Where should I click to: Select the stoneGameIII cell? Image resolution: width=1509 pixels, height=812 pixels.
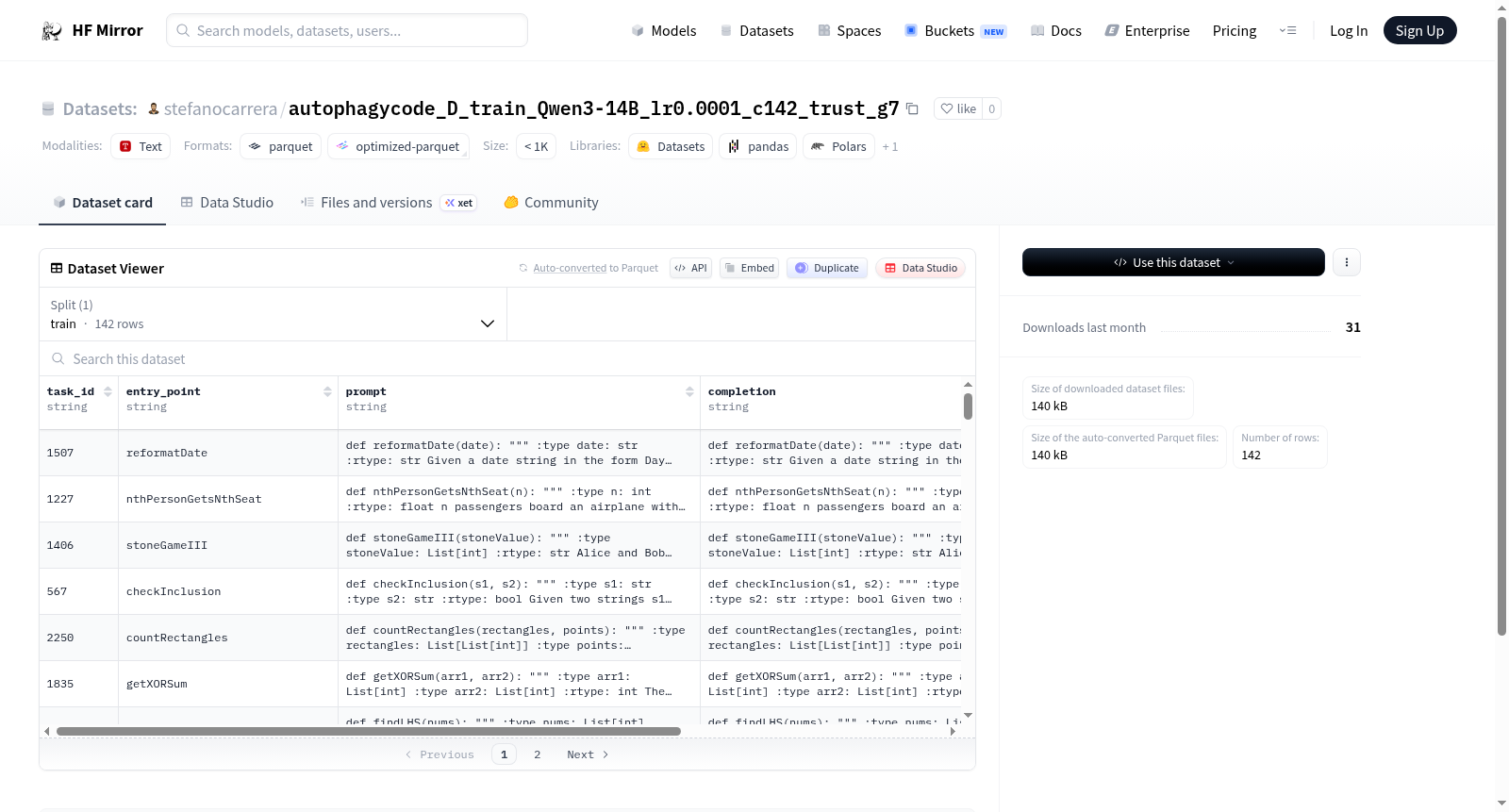(x=228, y=545)
